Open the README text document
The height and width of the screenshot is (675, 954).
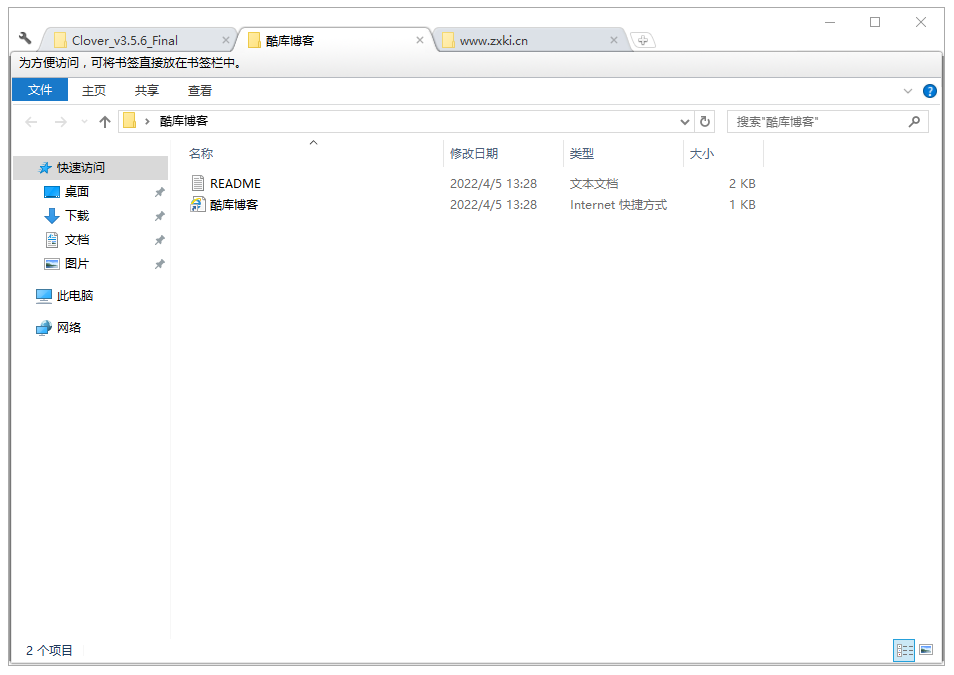[233, 183]
